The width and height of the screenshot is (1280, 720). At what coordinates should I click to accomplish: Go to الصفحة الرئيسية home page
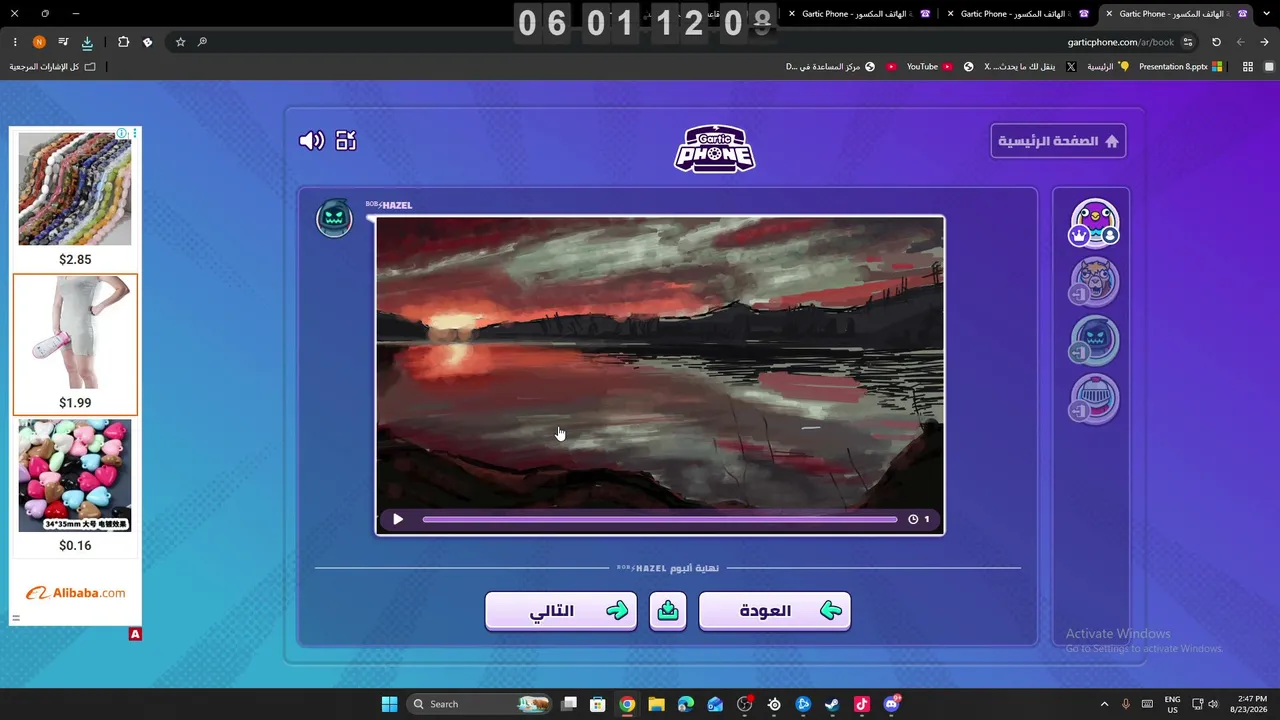tap(1059, 141)
